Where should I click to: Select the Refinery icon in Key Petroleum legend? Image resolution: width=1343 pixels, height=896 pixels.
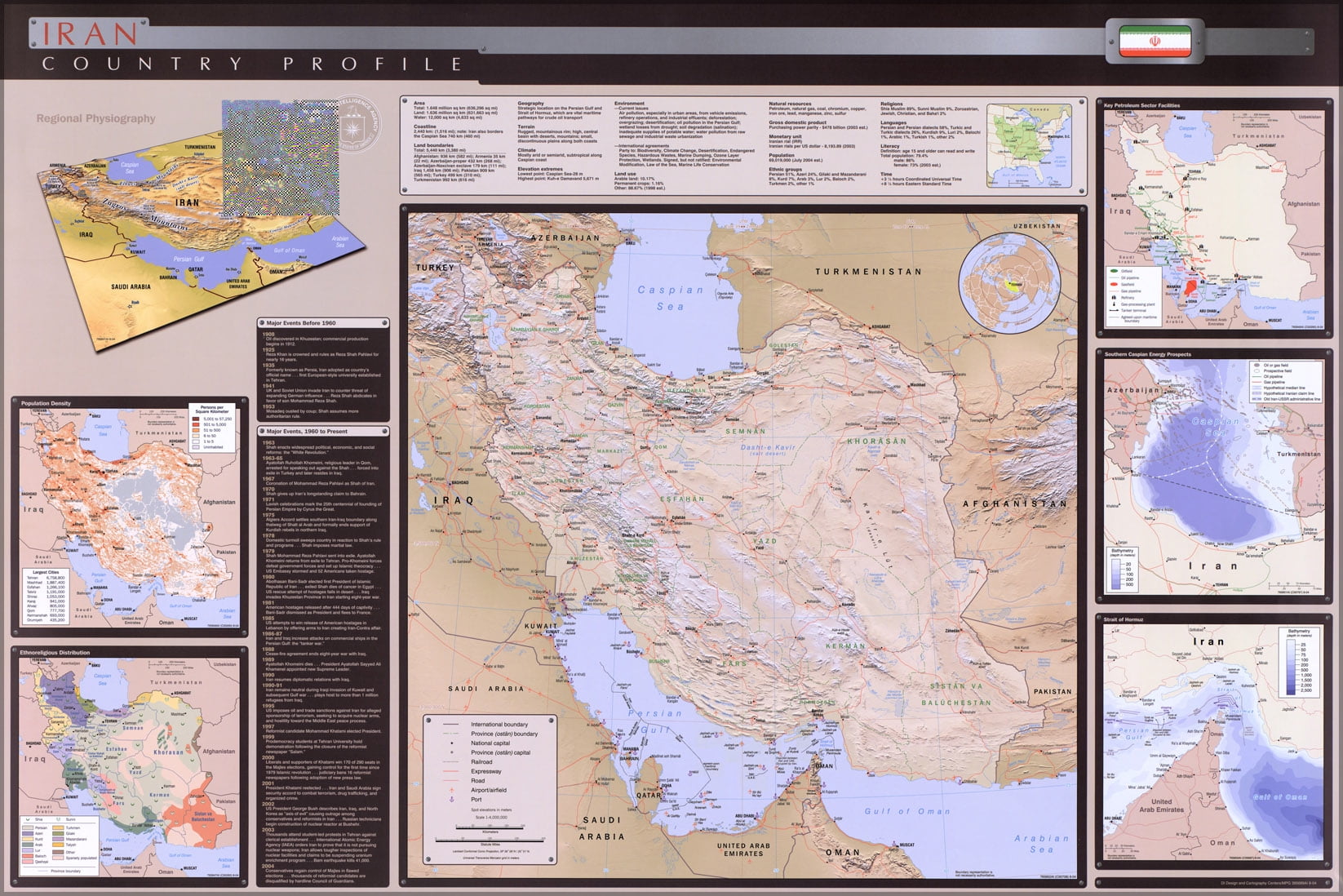[1114, 298]
